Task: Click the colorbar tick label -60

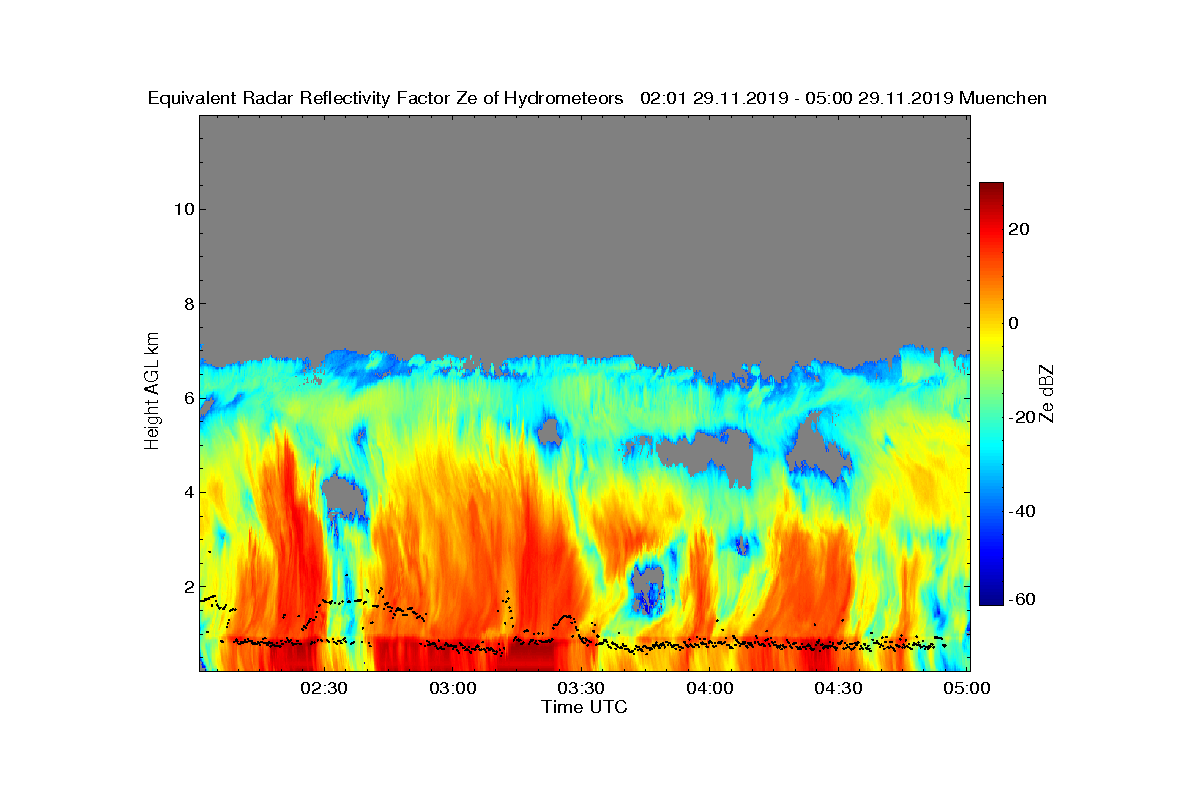Action: pos(1020,599)
